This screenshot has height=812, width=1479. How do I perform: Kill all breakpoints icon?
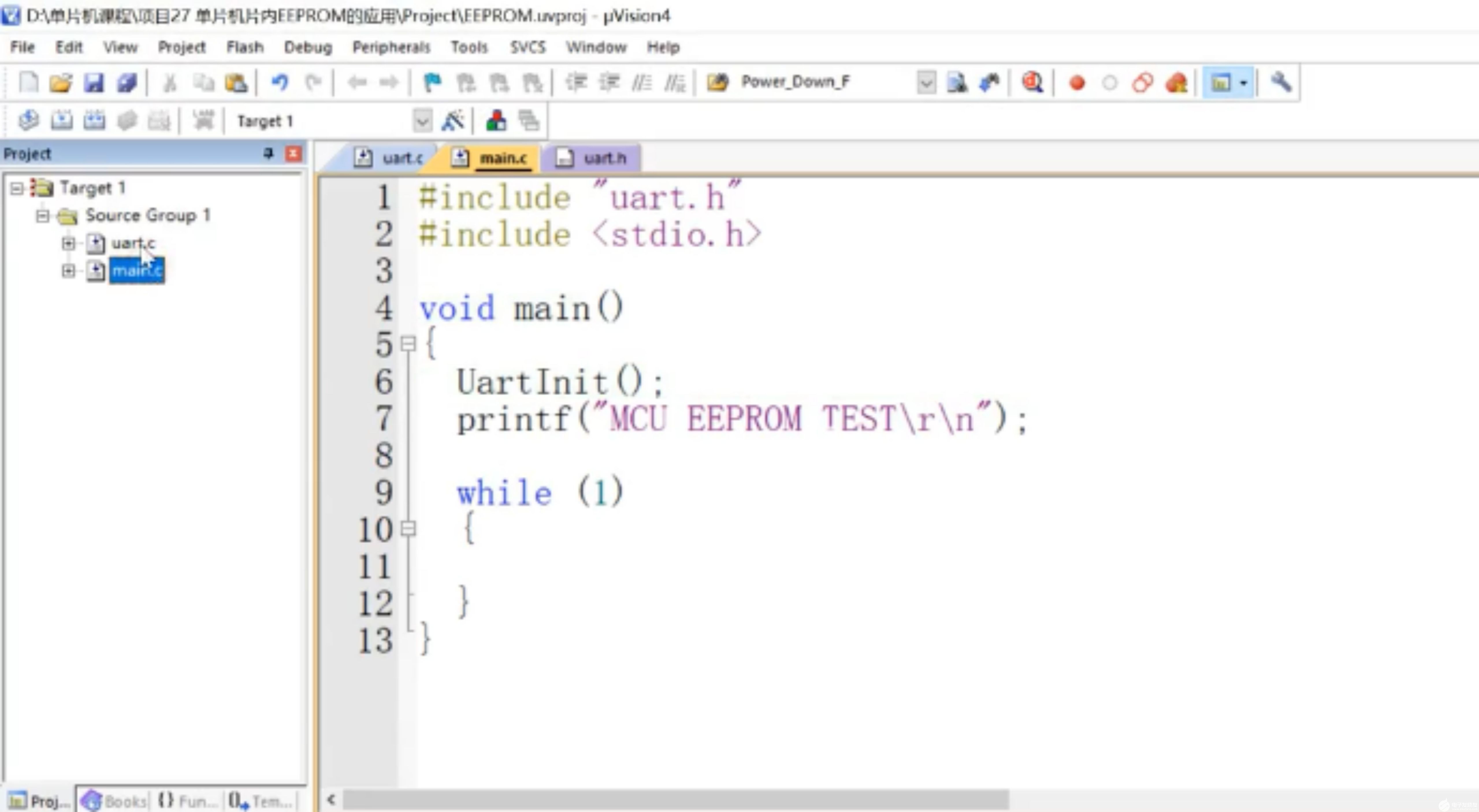[1177, 83]
